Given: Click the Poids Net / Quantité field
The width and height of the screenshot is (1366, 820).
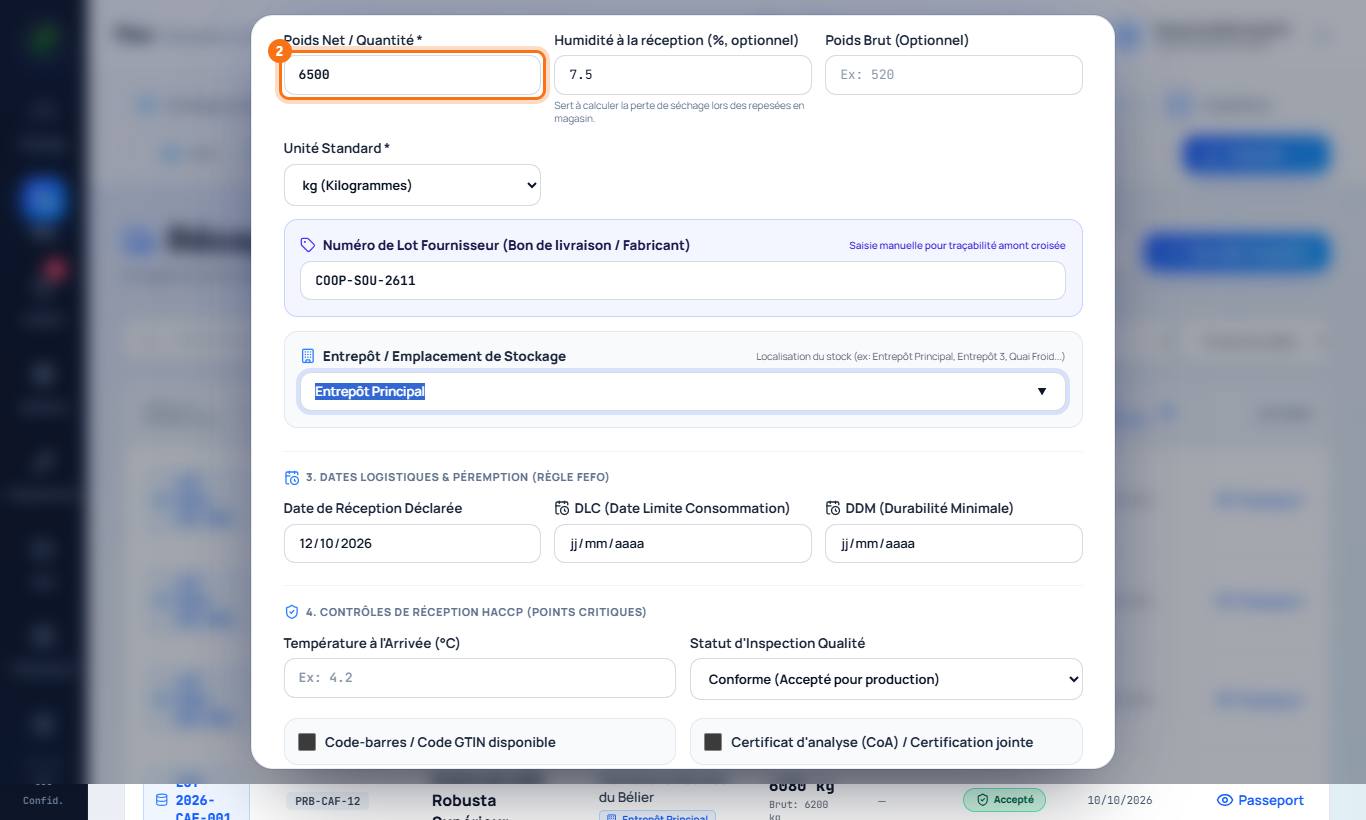Looking at the screenshot, I should coord(412,75).
